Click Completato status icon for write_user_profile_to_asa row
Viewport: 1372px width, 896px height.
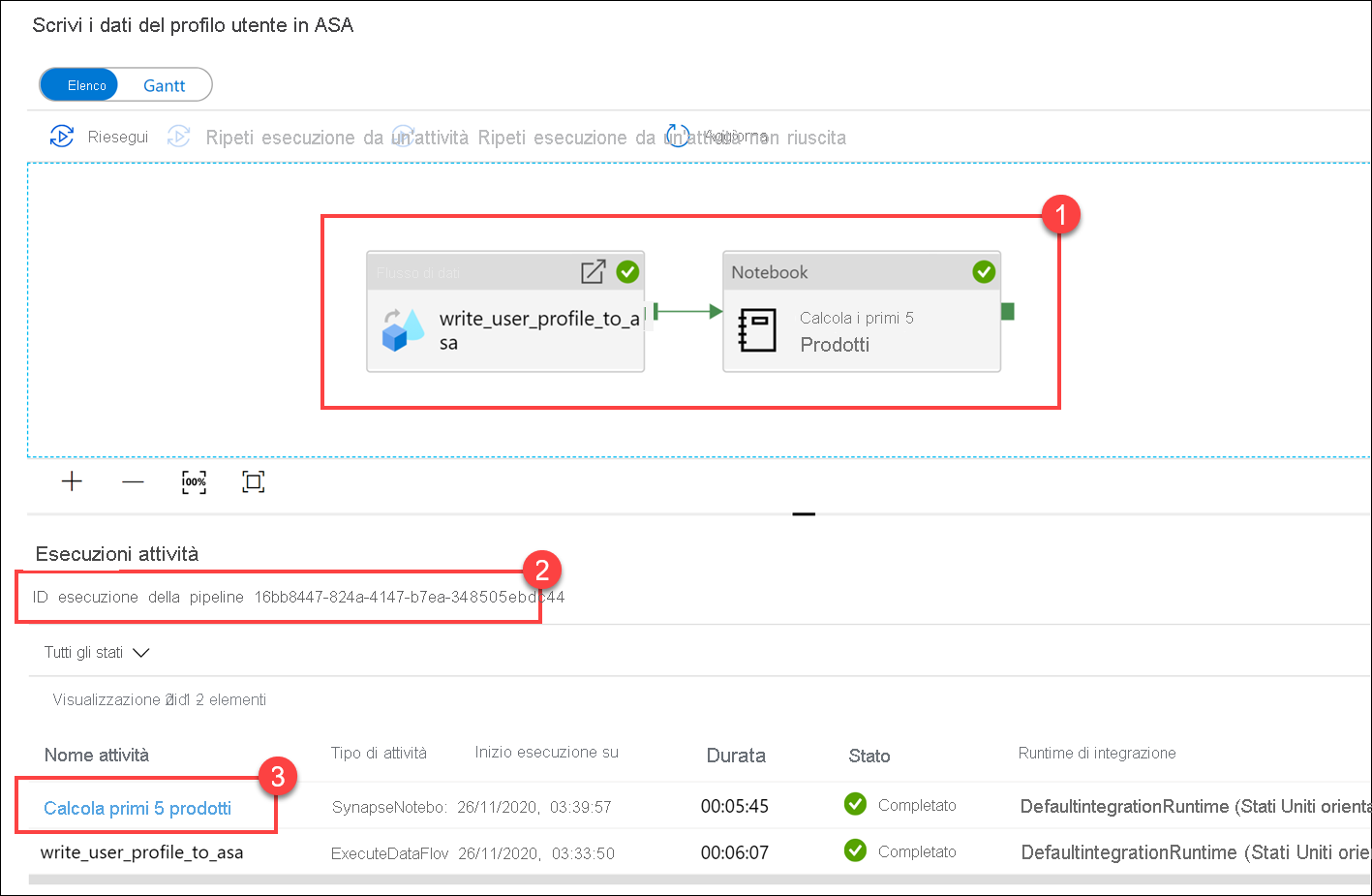pyautogui.click(x=855, y=850)
